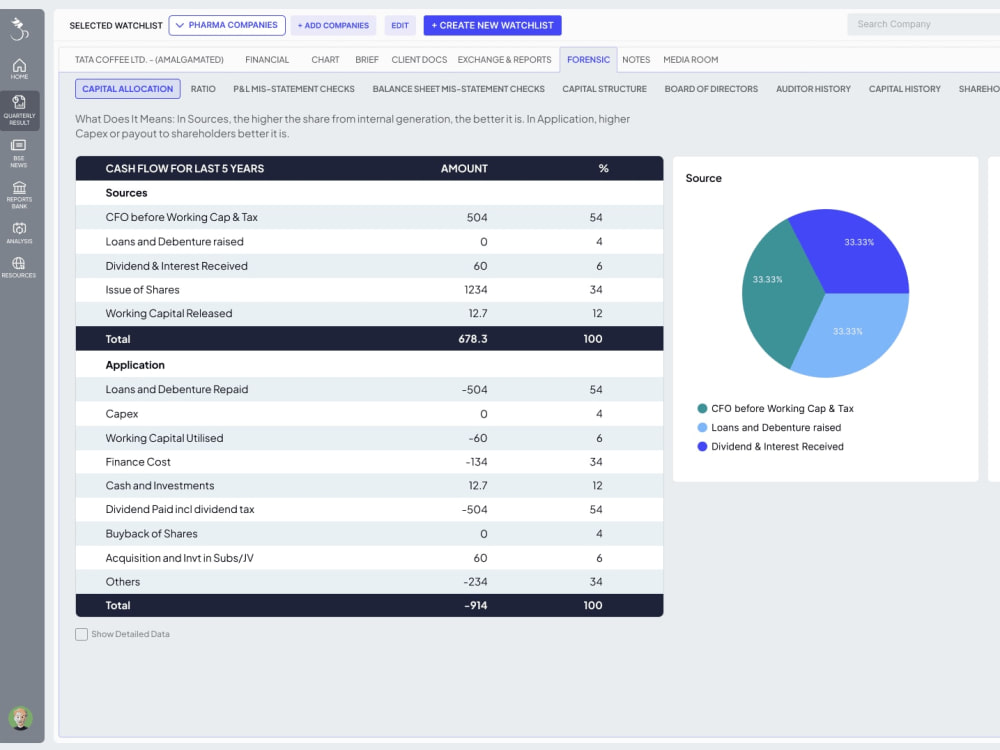The height and width of the screenshot is (750, 1000).
Task: Switch to Financial tab
Action: click(x=267, y=59)
